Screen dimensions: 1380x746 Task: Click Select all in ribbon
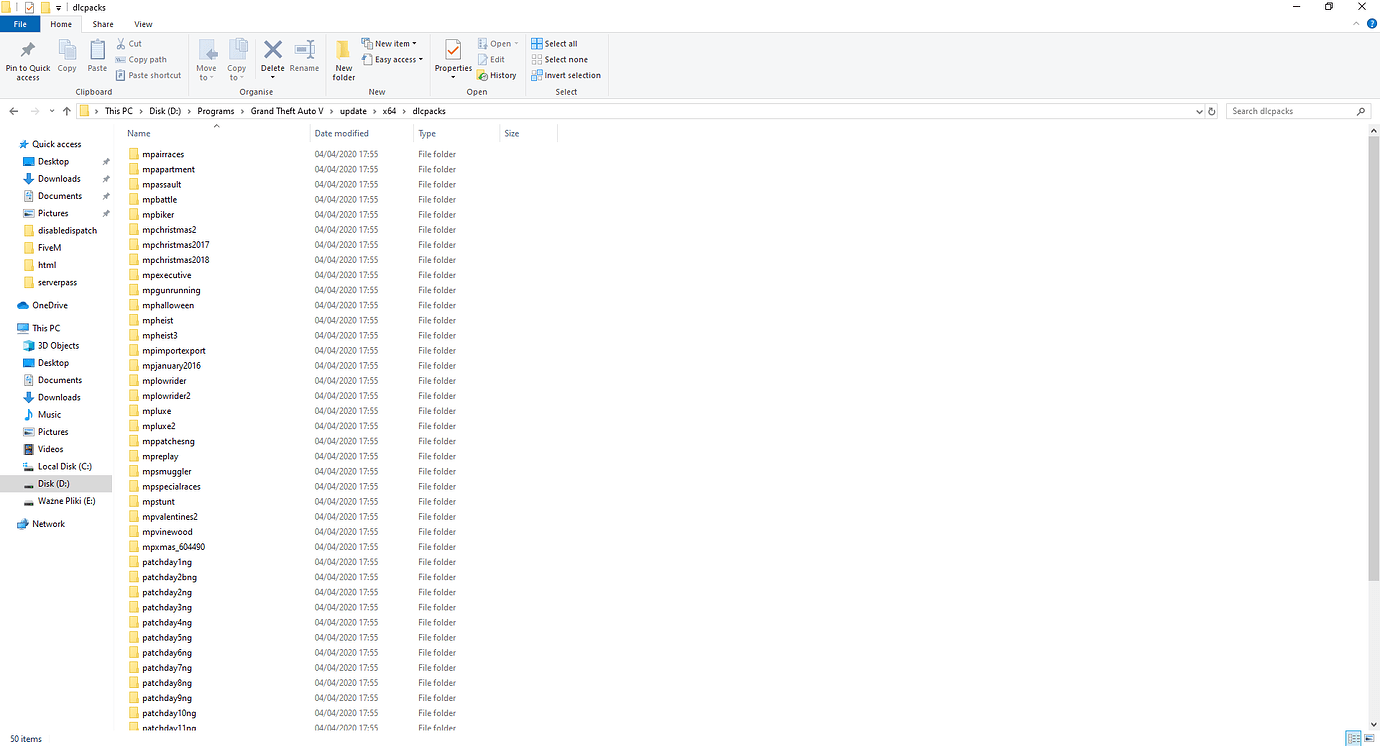(554, 44)
